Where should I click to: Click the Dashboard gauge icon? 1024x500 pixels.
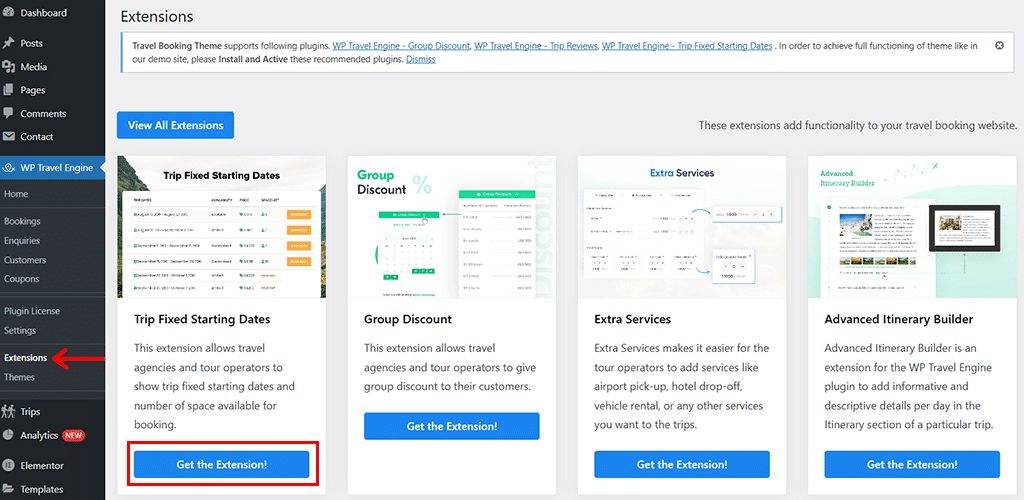point(8,12)
